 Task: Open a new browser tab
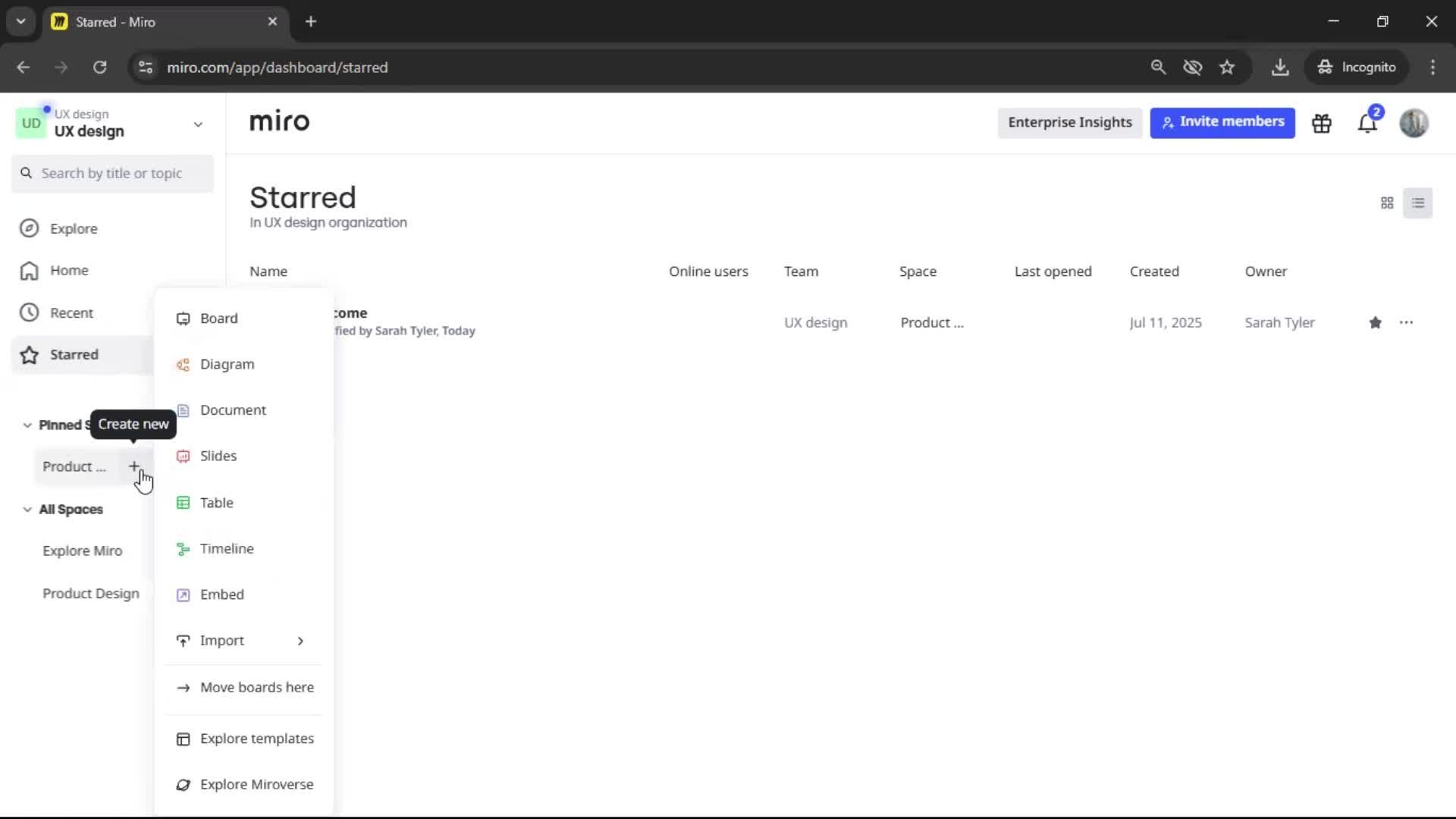pos(311,22)
